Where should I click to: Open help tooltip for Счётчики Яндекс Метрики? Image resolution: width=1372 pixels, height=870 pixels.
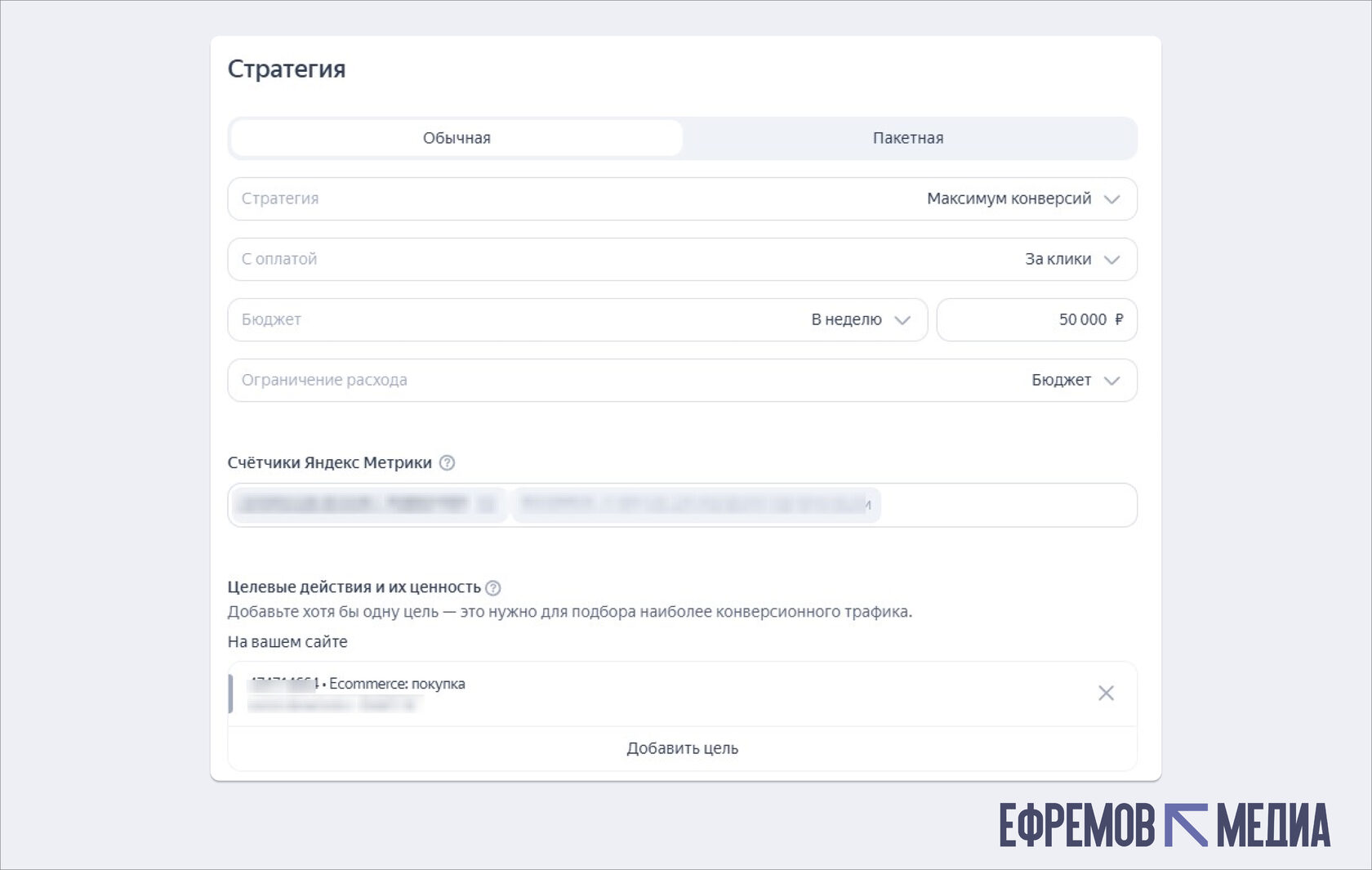[447, 462]
